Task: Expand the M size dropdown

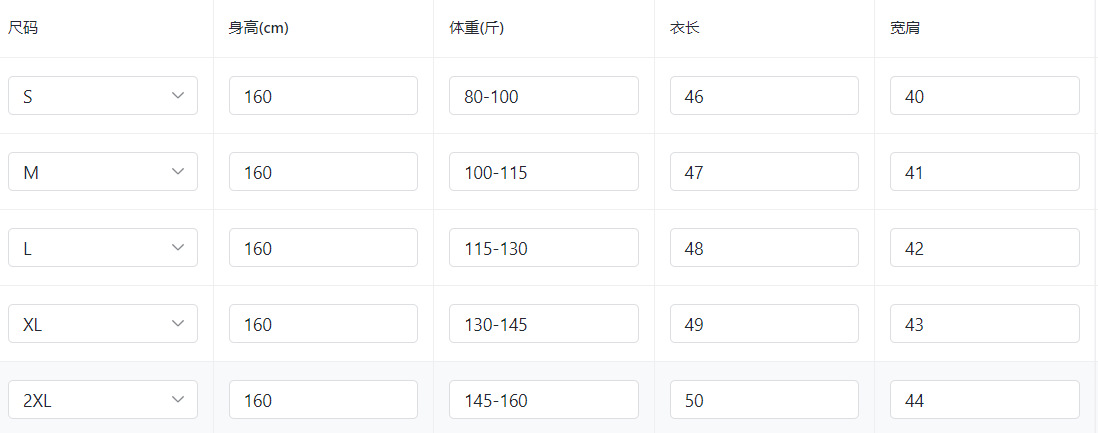Action: (103, 172)
